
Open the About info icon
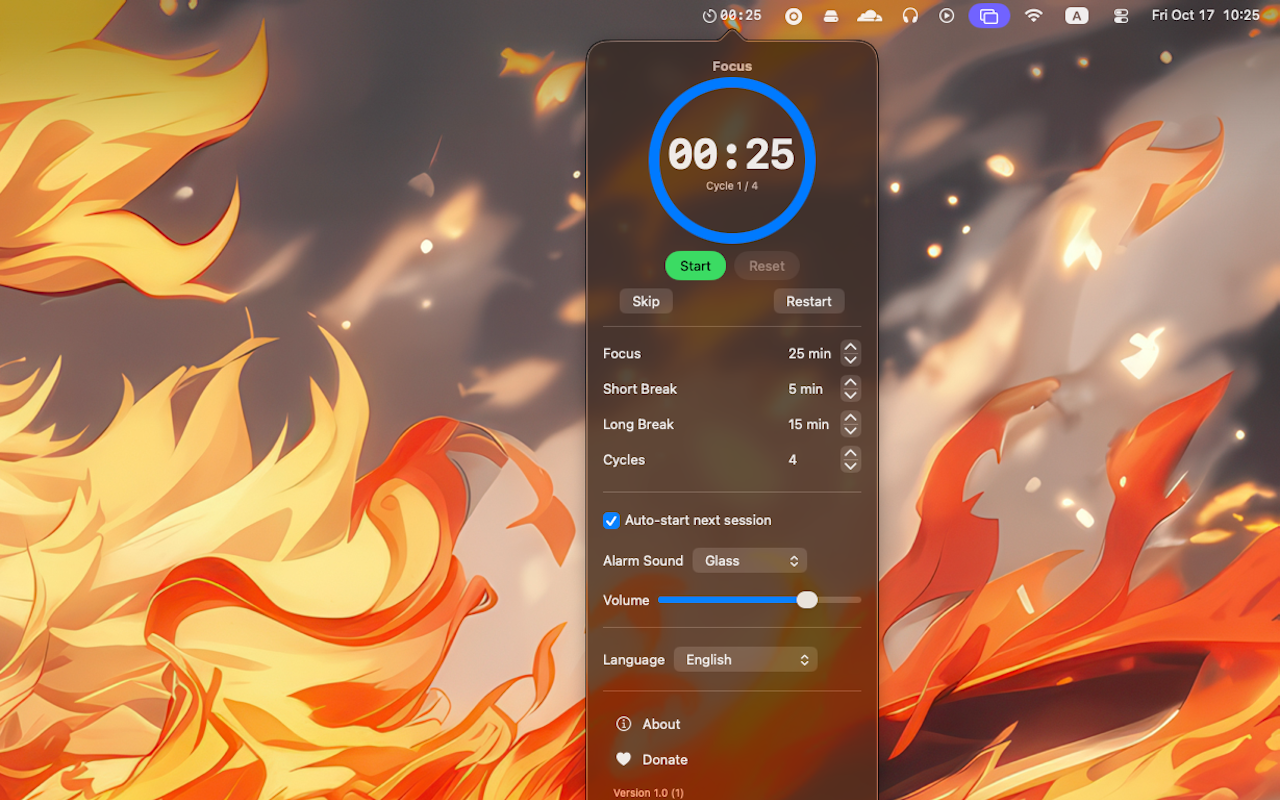click(x=625, y=723)
